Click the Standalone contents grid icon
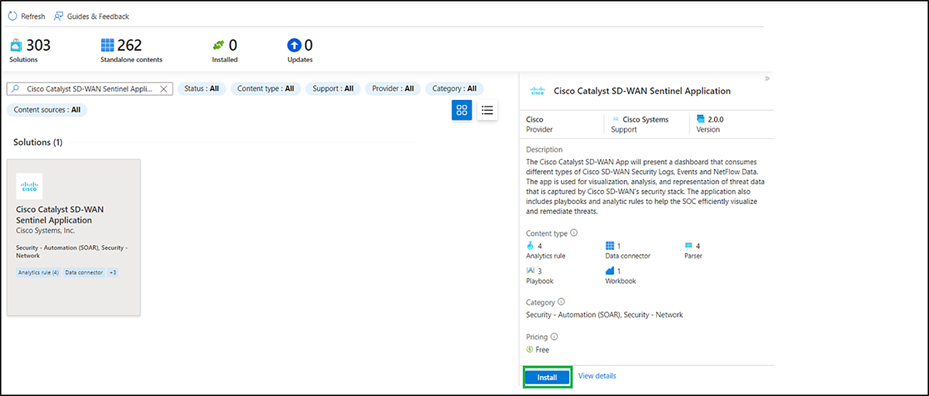929x396 pixels. (107, 45)
